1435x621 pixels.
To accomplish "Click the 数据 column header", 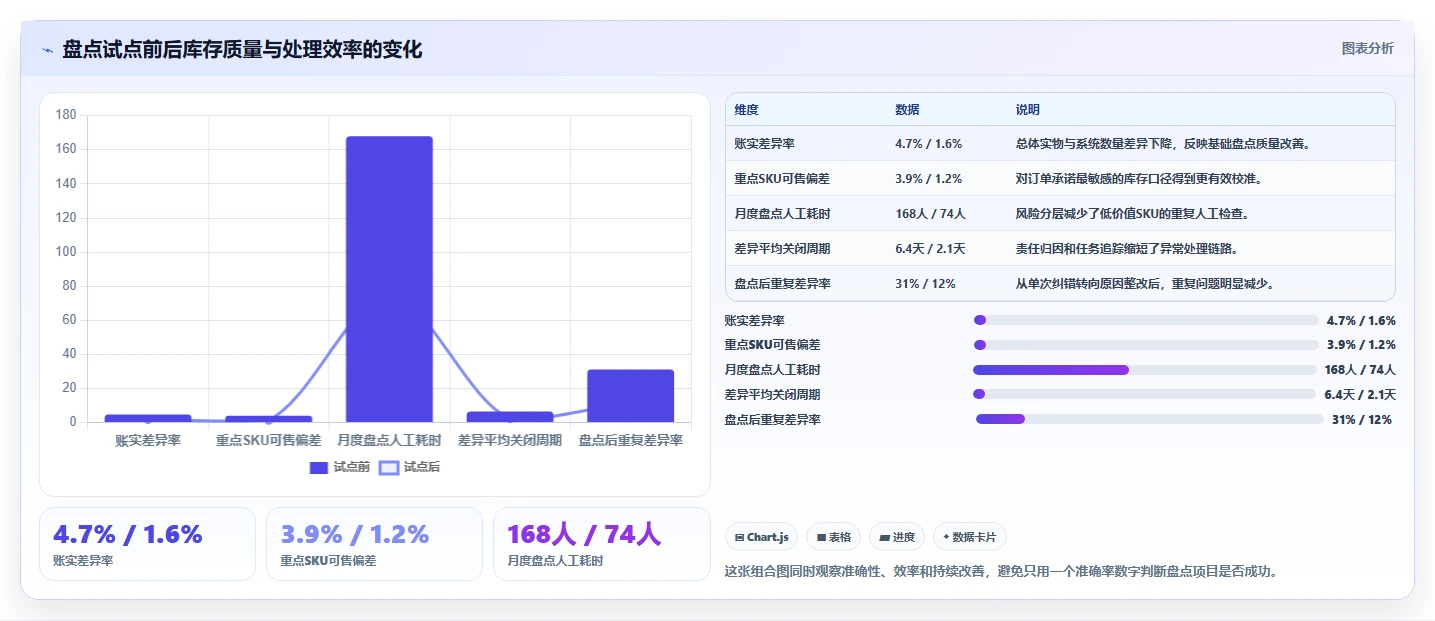I will point(907,109).
